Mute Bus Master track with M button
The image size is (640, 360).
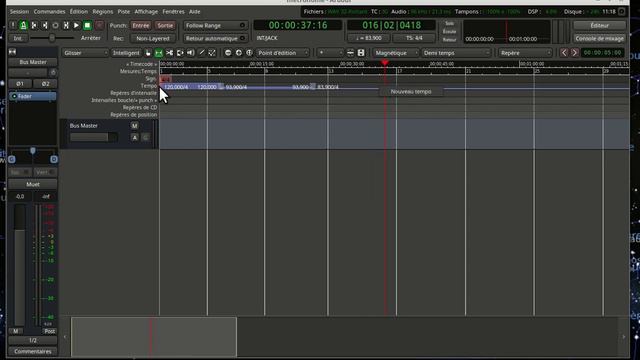pyautogui.click(x=135, y=126)
